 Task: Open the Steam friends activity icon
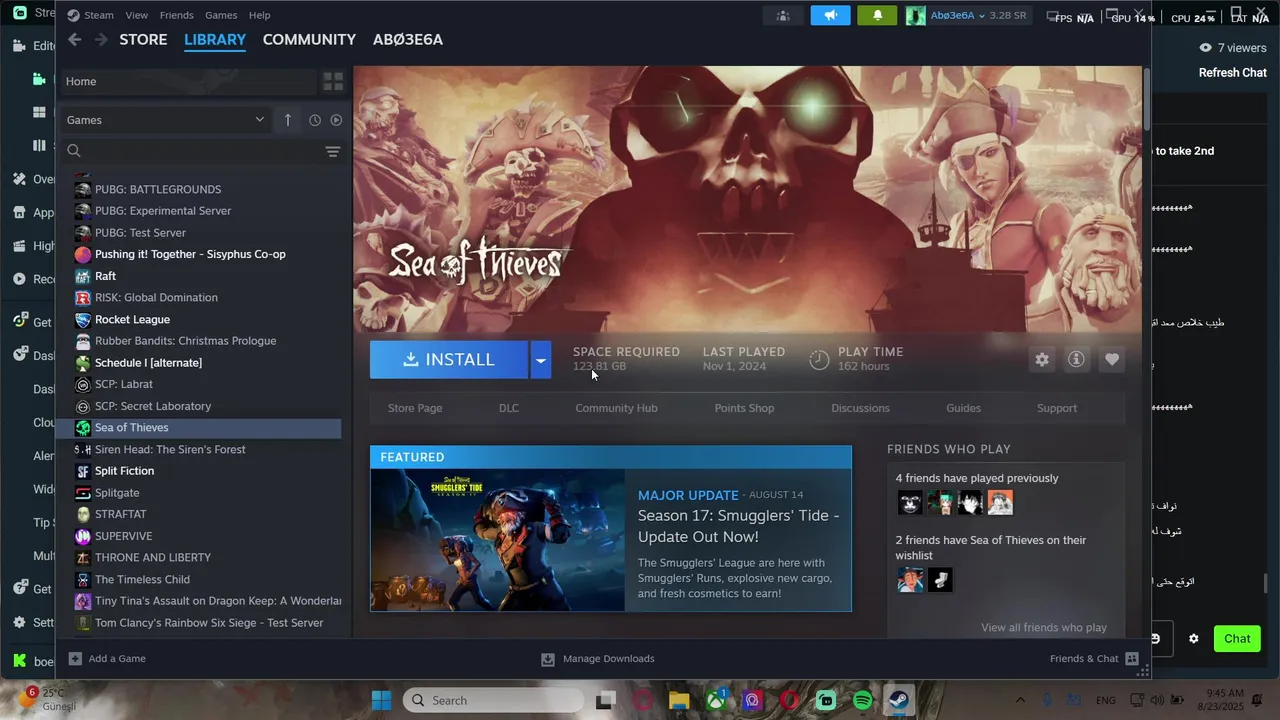[x=783, y=16]
